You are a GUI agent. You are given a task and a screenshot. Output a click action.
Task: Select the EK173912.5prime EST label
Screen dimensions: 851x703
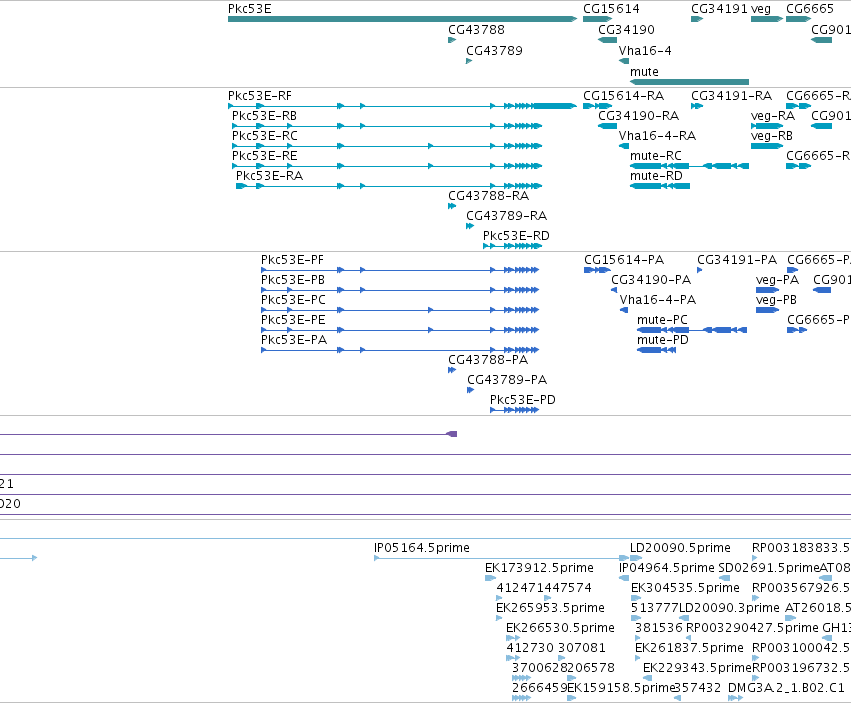(x=539, y=568)
